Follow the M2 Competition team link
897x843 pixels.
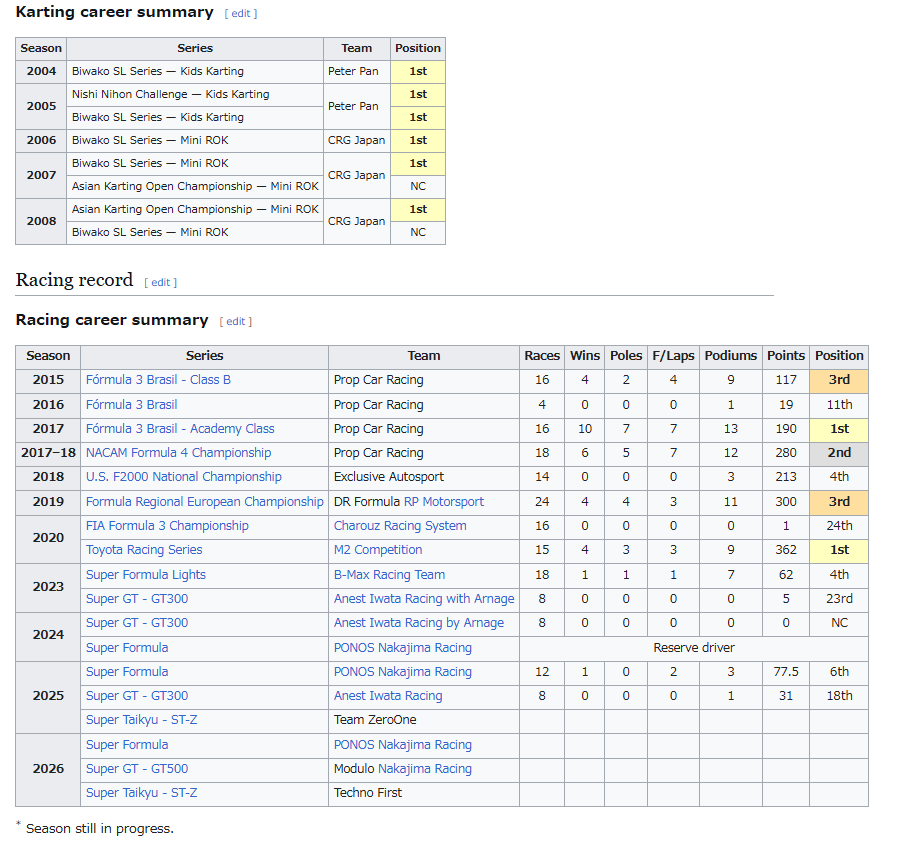click(378, 550)
